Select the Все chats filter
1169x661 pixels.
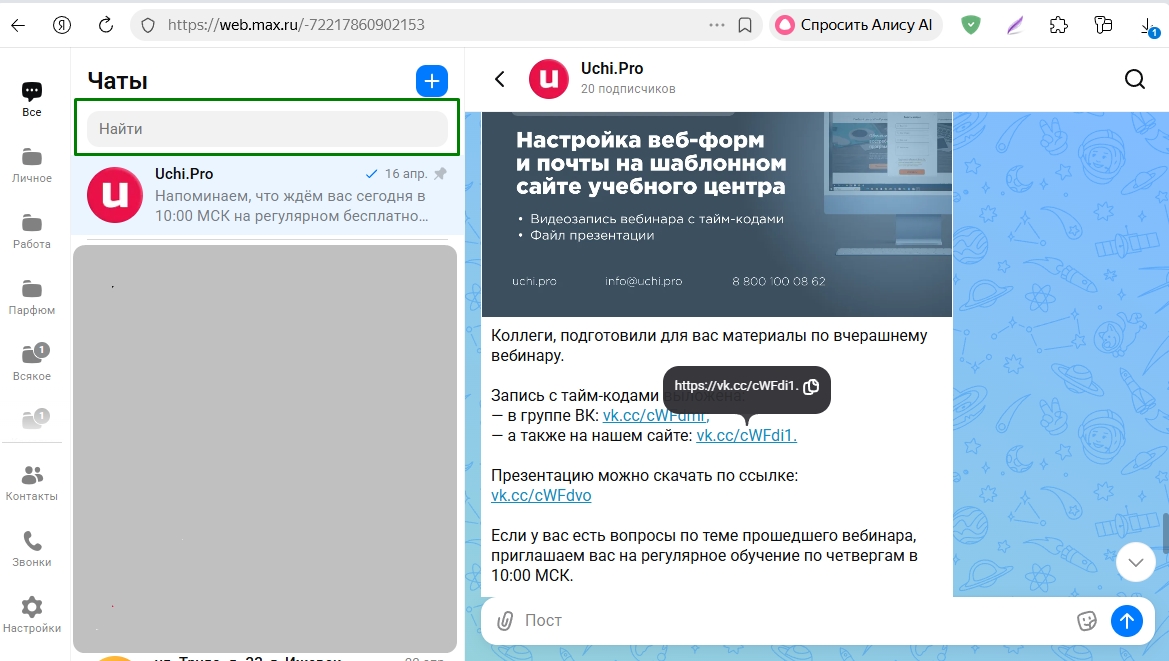[32, 96]
